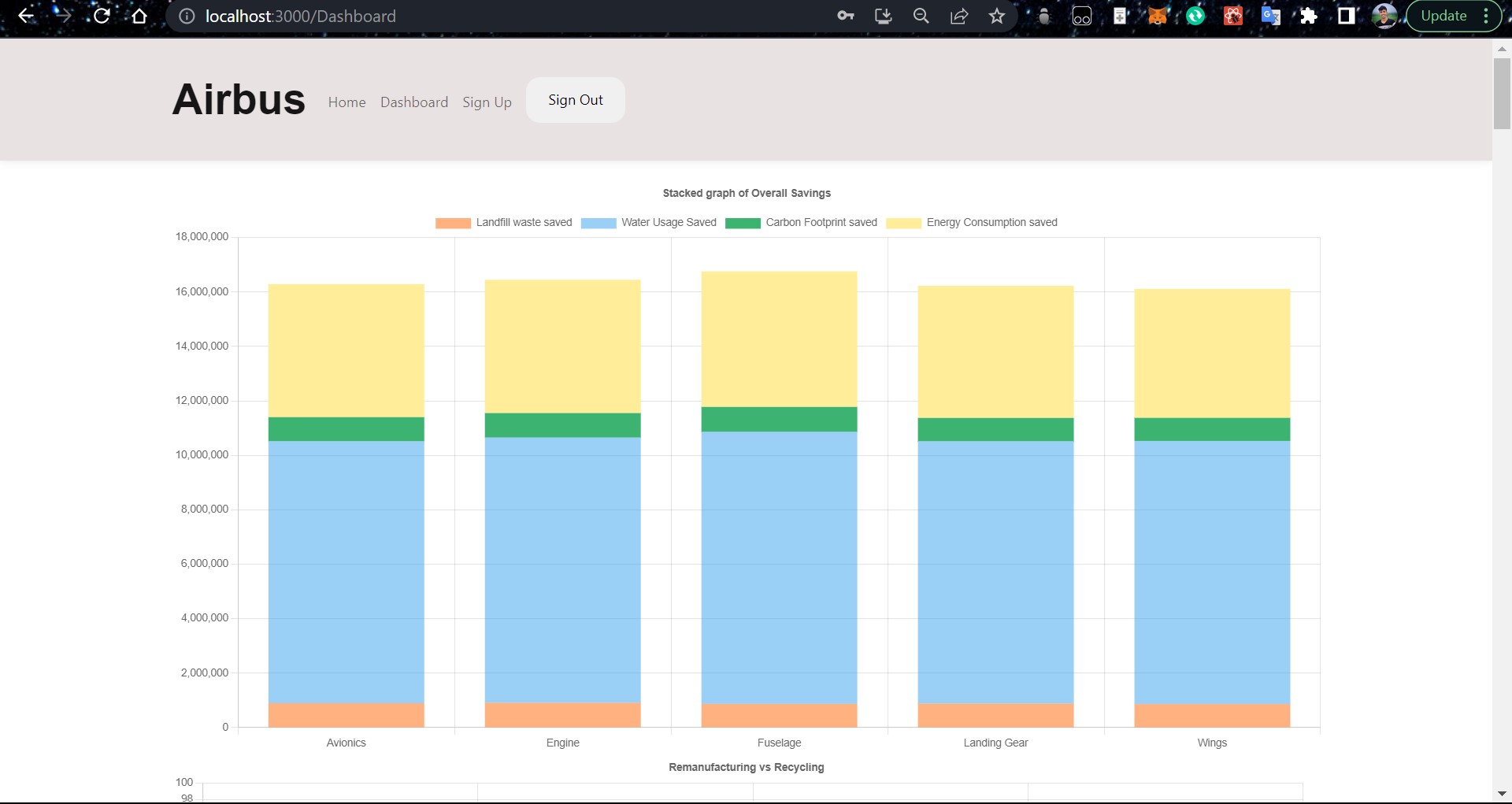Viewport: 1512px width, 804px height.
Task: Open the zoom magnifier icon in address bar
Action: [921, 16]
